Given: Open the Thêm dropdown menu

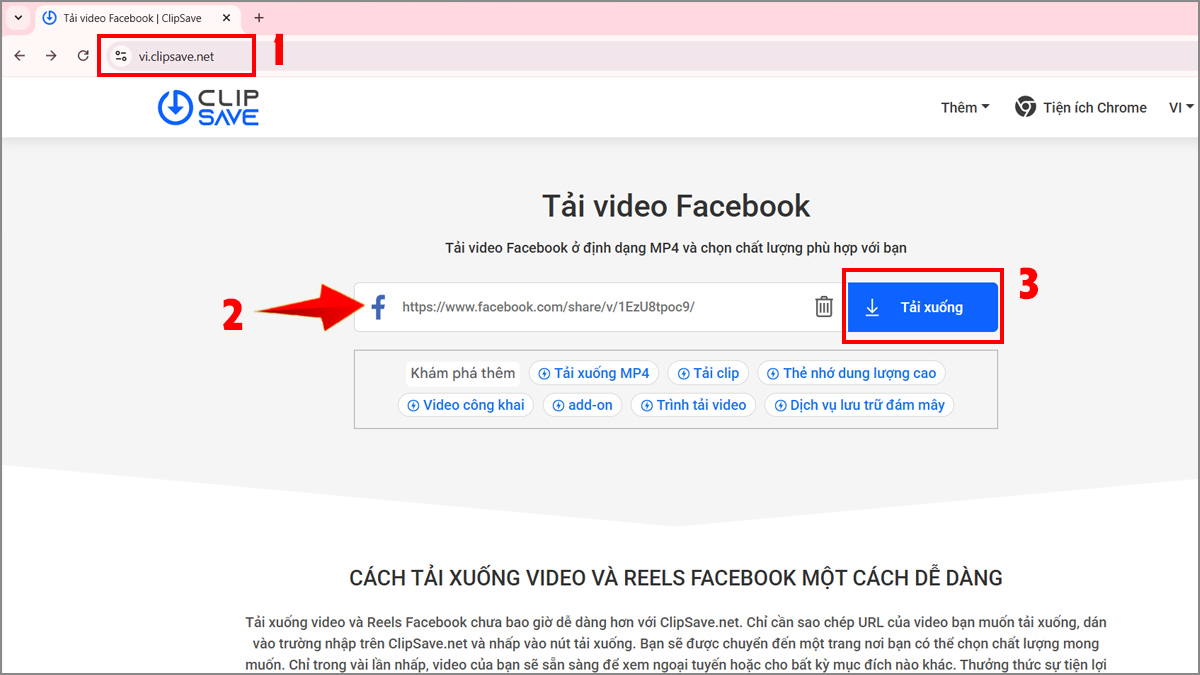Looking at the screenshot, I should [x=963, y=107].
